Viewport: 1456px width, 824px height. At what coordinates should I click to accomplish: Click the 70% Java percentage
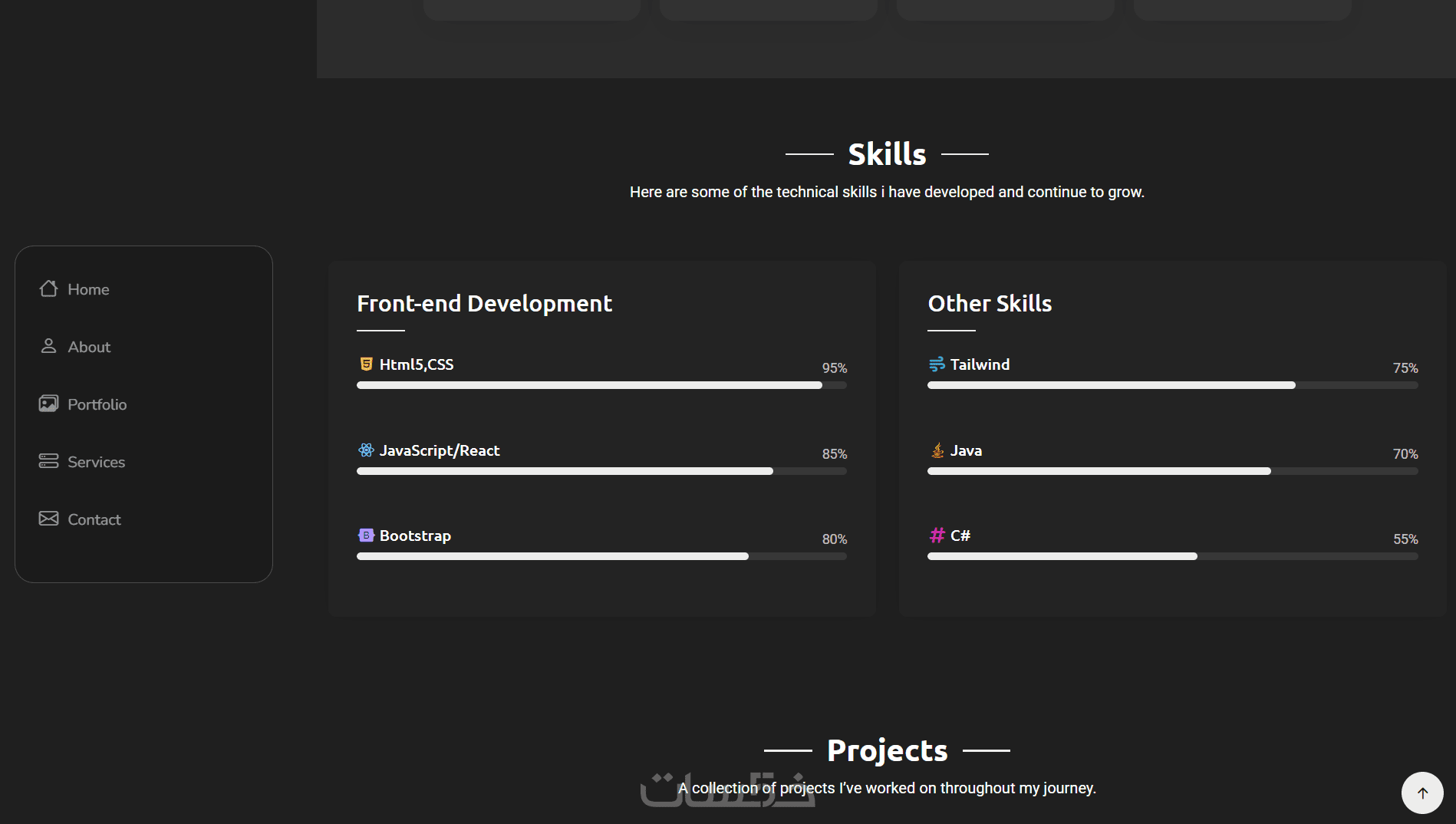tap(1405, 454)
